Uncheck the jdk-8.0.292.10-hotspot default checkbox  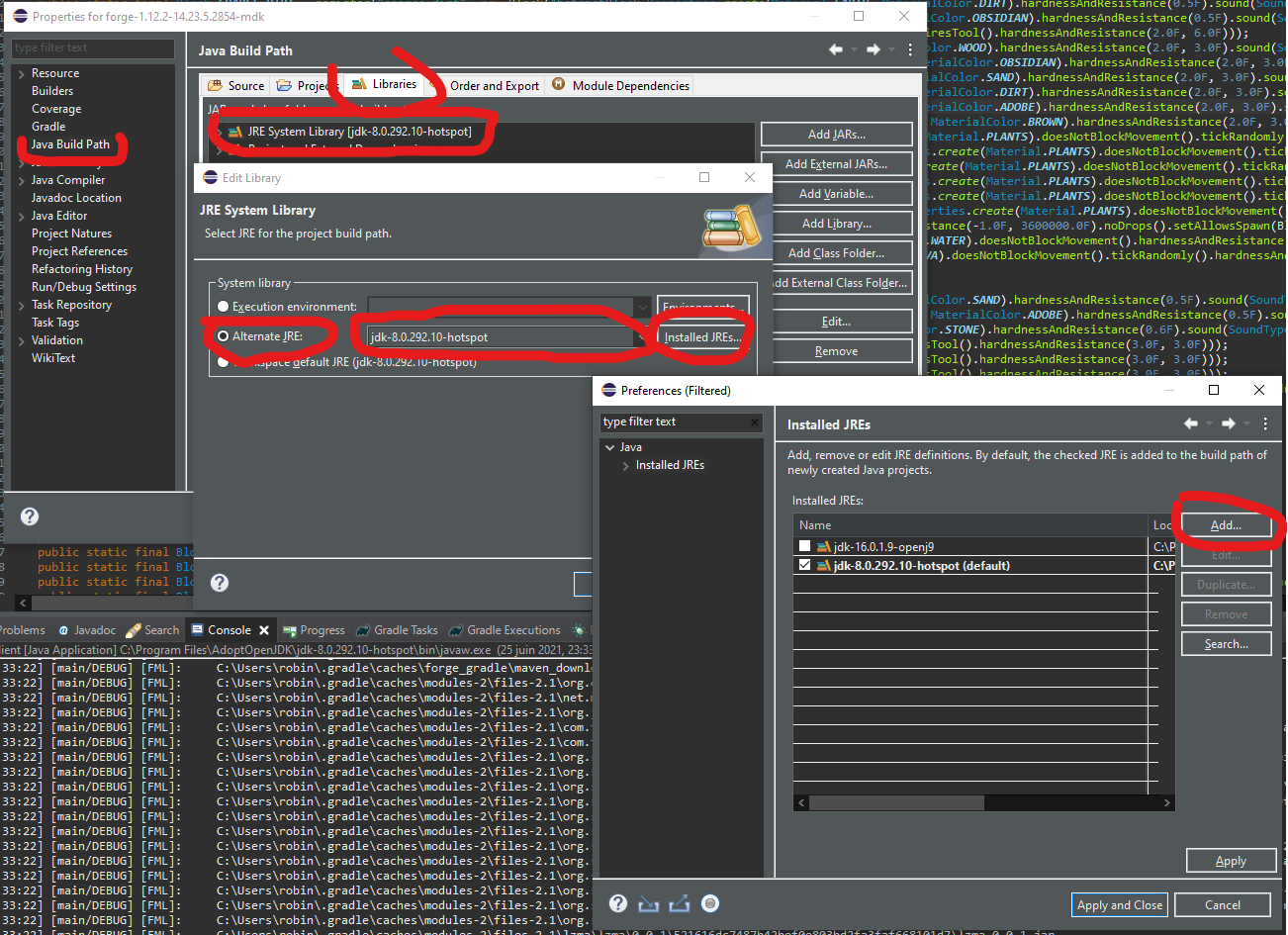(804, 566)
